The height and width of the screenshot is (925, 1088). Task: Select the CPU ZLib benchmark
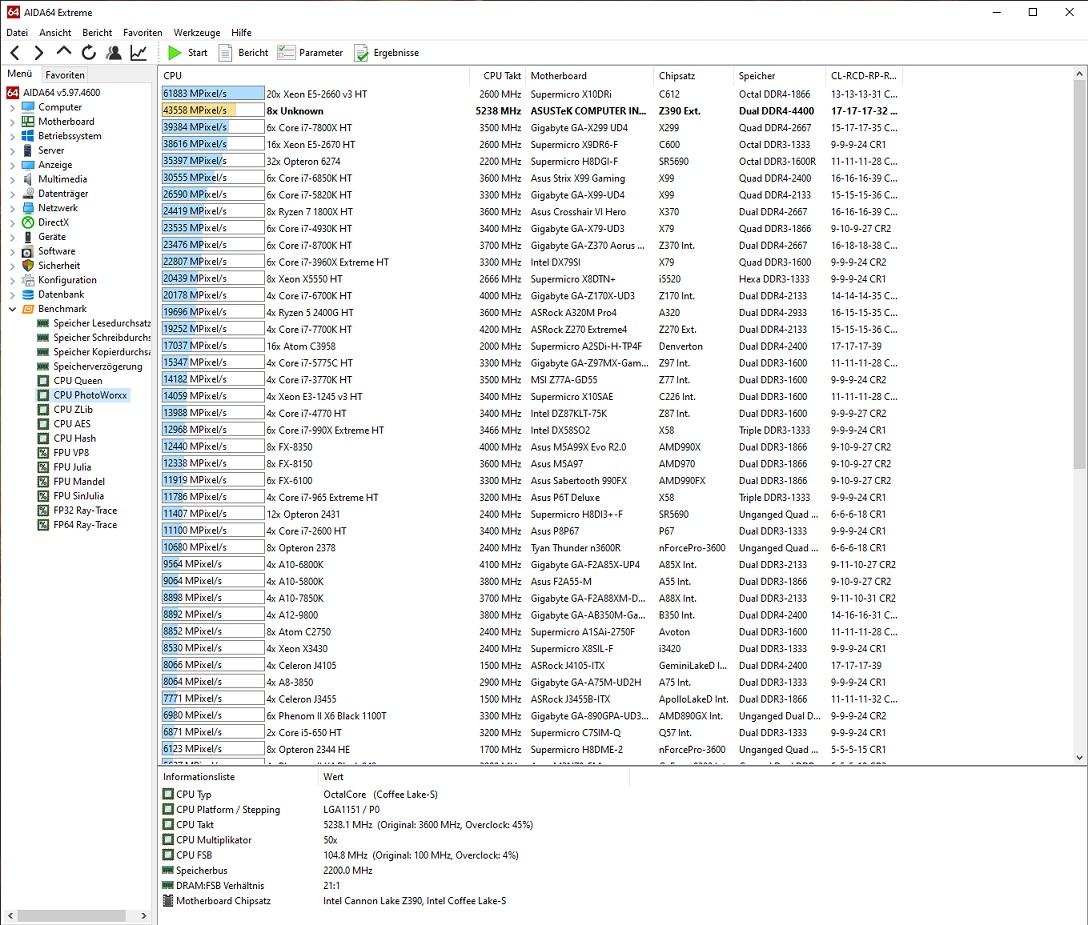pyautogui.click(x=73, y=409)
